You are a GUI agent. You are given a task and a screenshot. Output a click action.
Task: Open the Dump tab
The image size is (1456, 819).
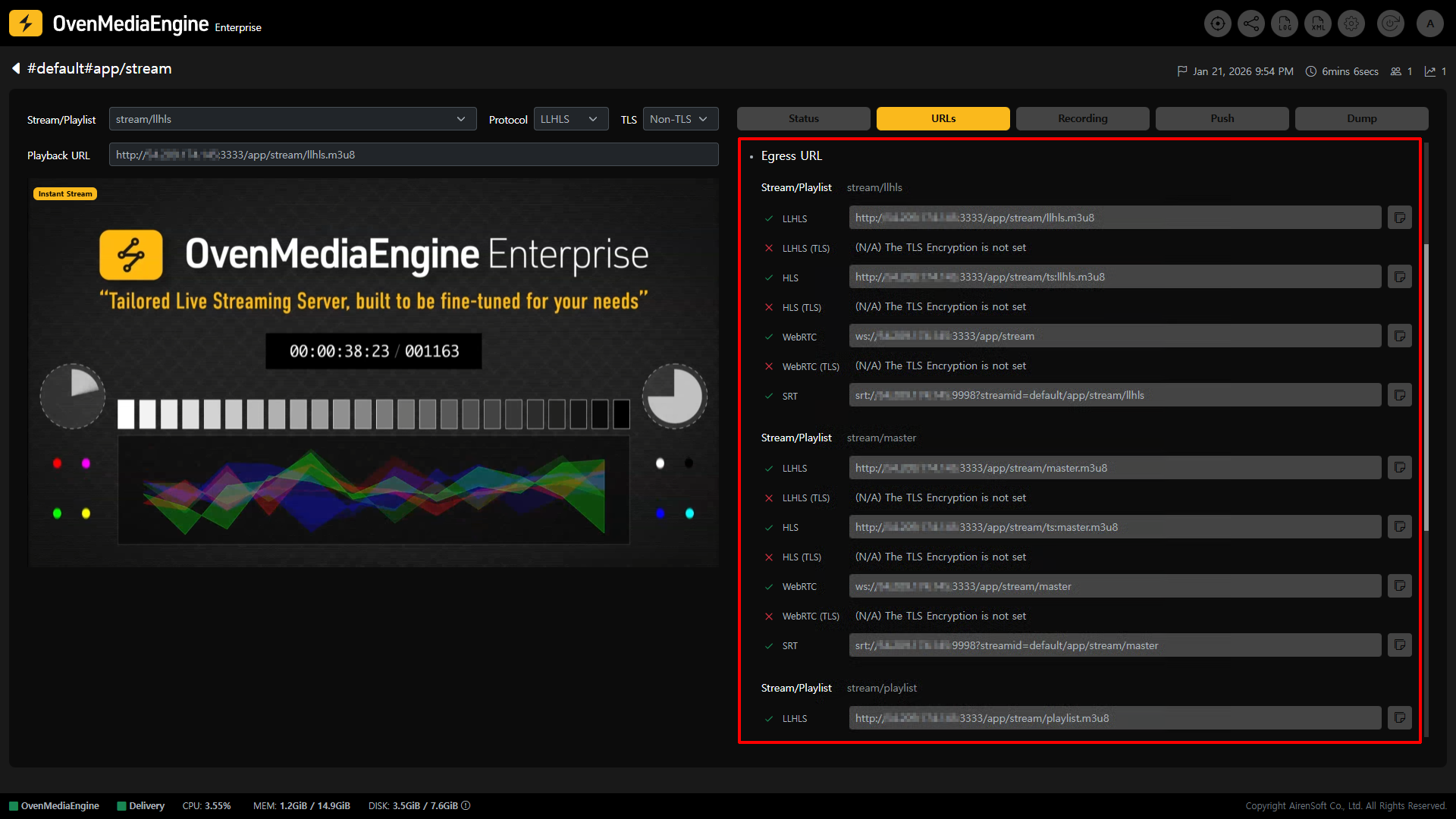[x=1361, y=118]
